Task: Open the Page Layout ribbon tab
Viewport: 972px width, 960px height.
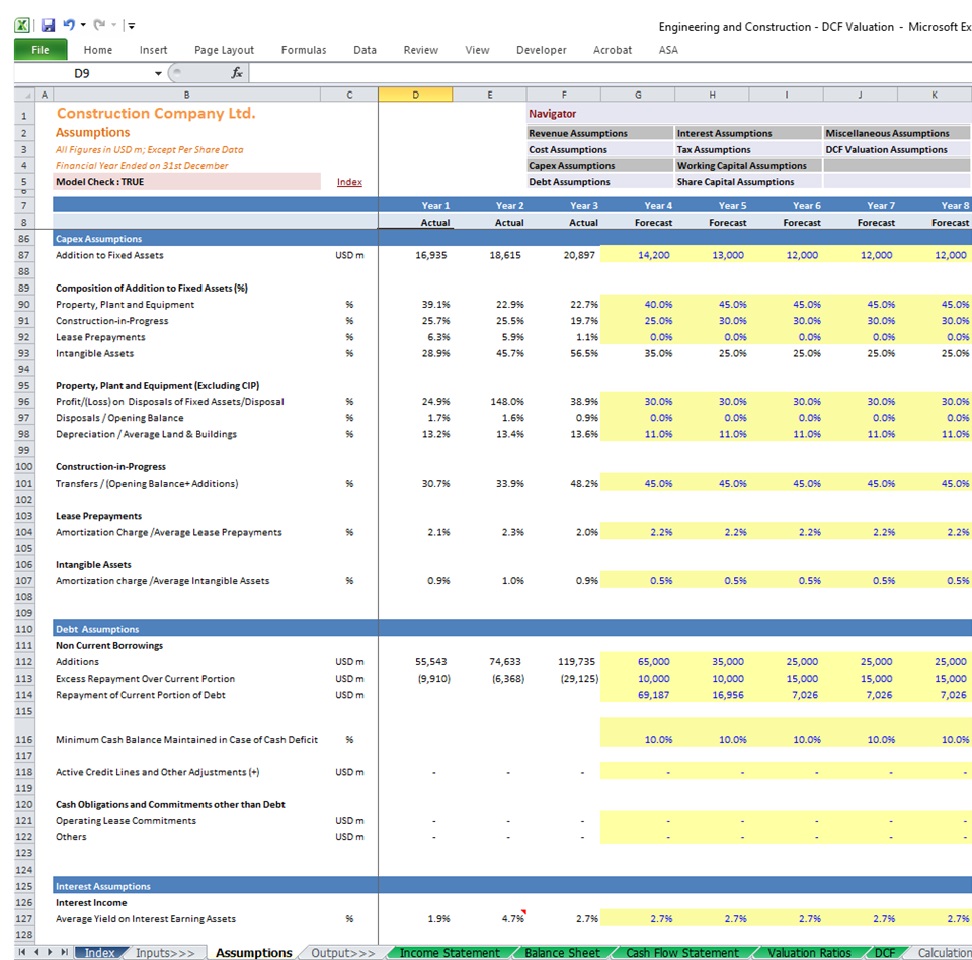Action: tap(224, 50)
